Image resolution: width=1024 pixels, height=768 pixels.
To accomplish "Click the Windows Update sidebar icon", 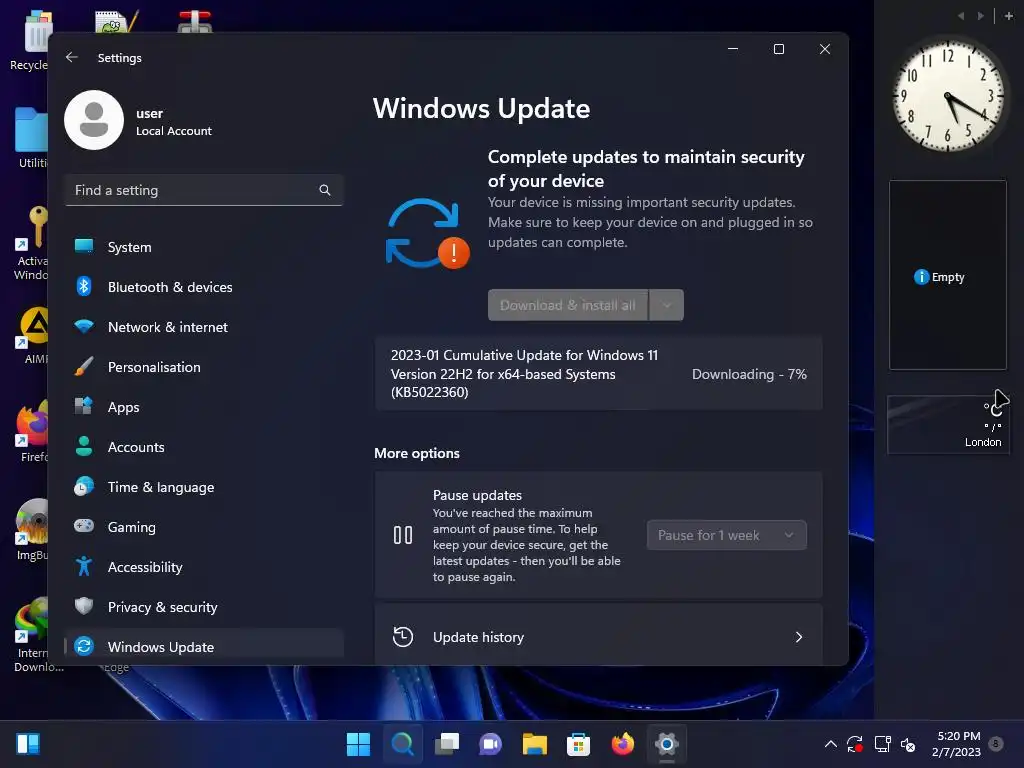I will (x=84, y=646).
